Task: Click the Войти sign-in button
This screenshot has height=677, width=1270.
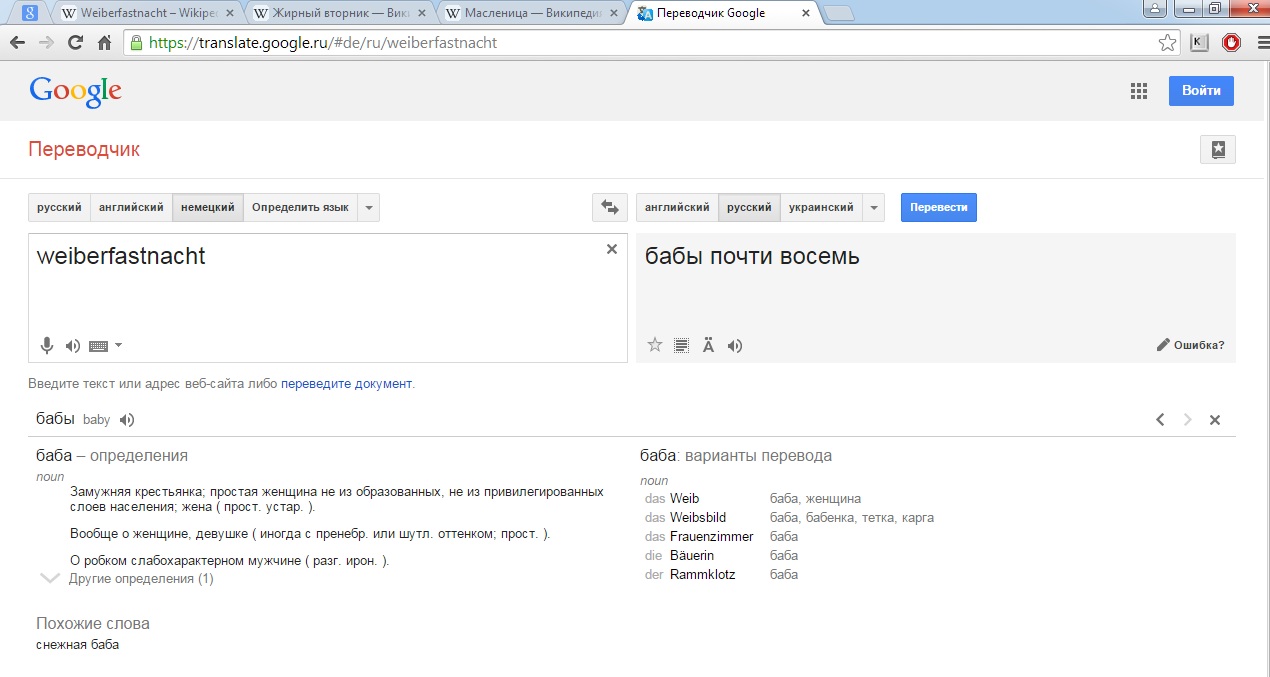Action: click(1201, 91)
